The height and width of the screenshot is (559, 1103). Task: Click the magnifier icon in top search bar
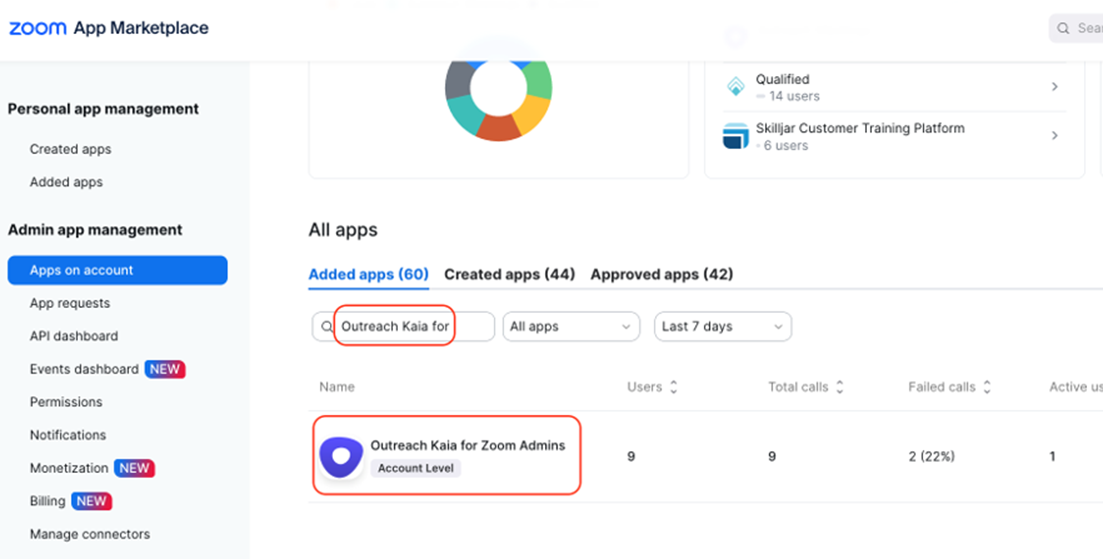[1063, 29]
